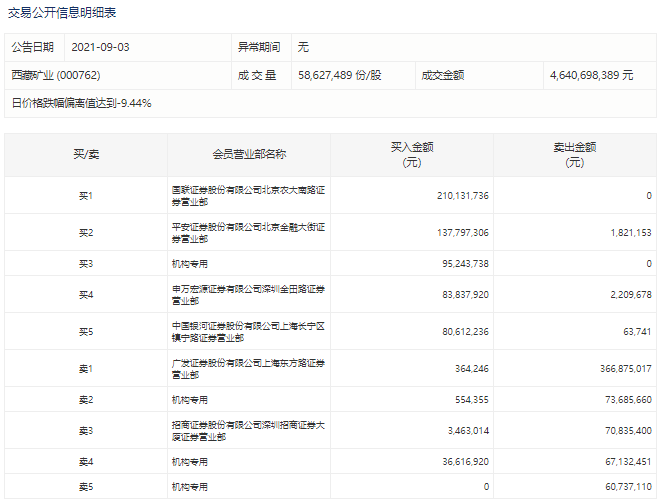Screen dimensions: 662x499
Task: Select buy amount 210,131,736
Action: (x=463, y=196)
